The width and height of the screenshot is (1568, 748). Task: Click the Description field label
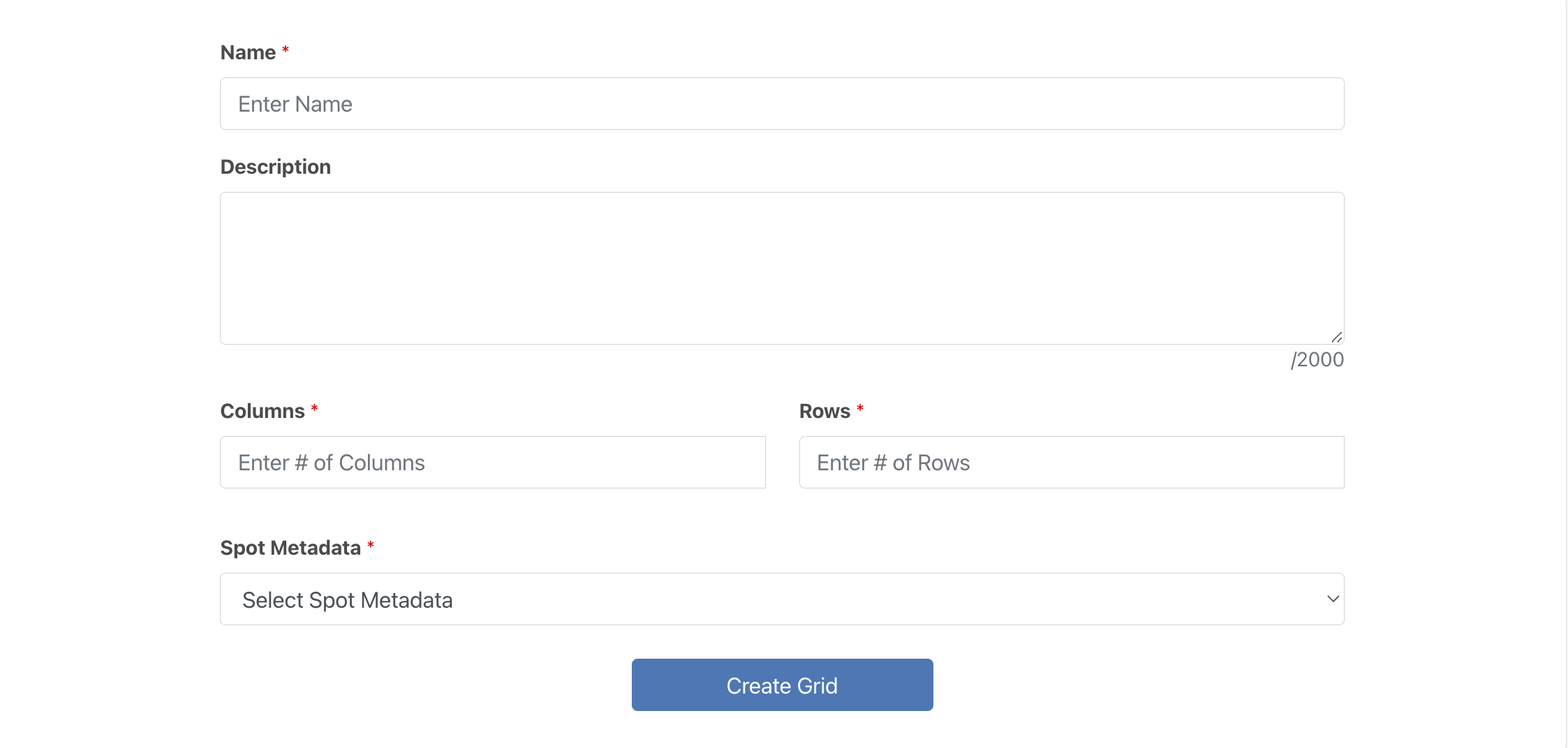click(x=275, y=167)
